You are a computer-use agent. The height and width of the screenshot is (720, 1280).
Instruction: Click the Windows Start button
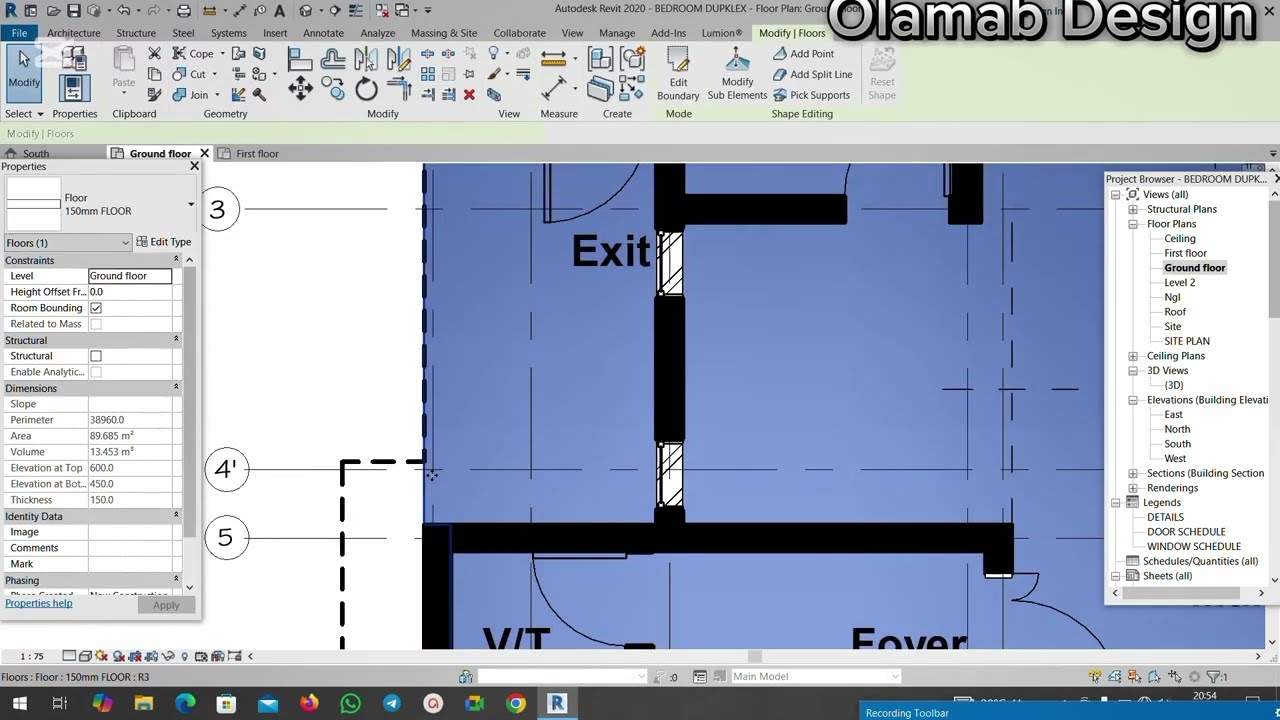18,703
